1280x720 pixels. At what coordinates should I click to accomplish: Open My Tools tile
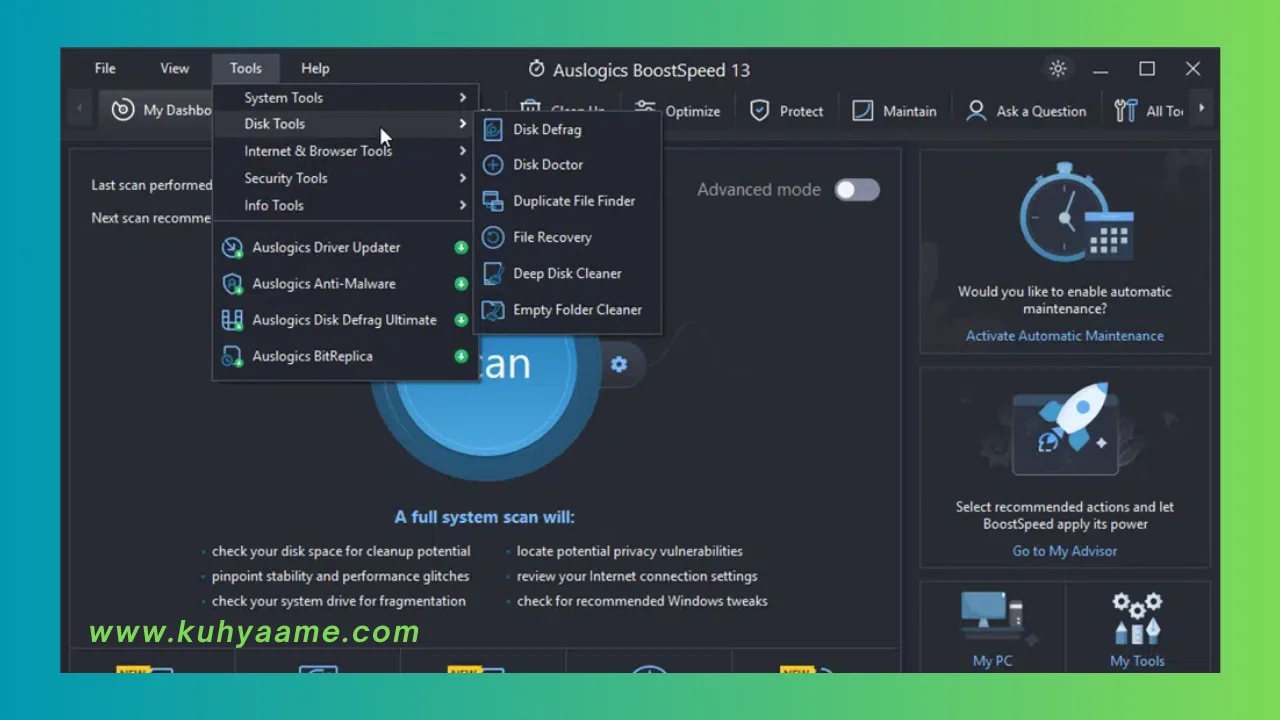pos(1138,627)
